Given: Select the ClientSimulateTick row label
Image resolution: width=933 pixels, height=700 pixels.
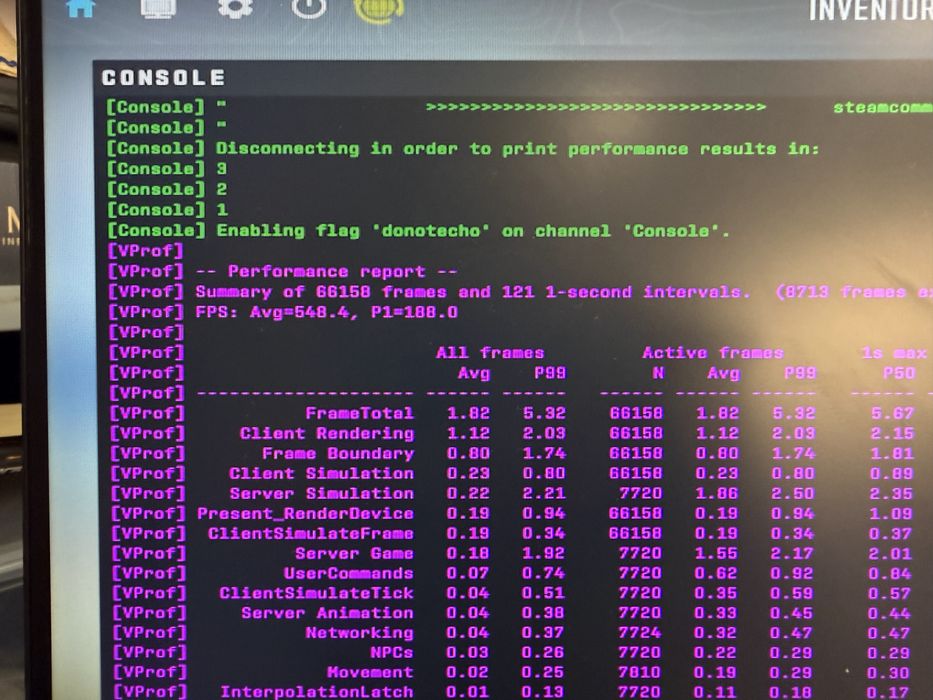Looking at the screenshot, I should coord(316,593).
